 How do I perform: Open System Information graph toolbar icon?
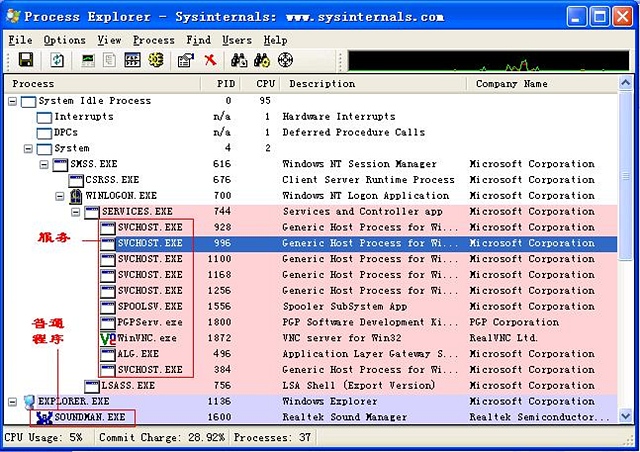pyautogui.click(x=88, y=60)
